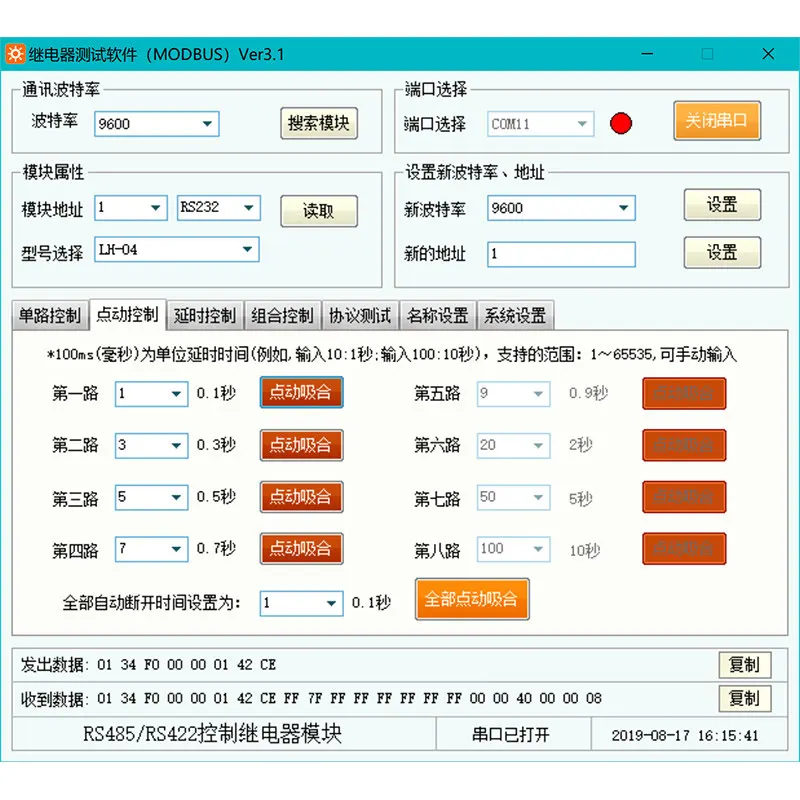Open the 第三路 delay dropdown showing 5
This screenshot has height=800, width=800.
[x=152, y=497]
